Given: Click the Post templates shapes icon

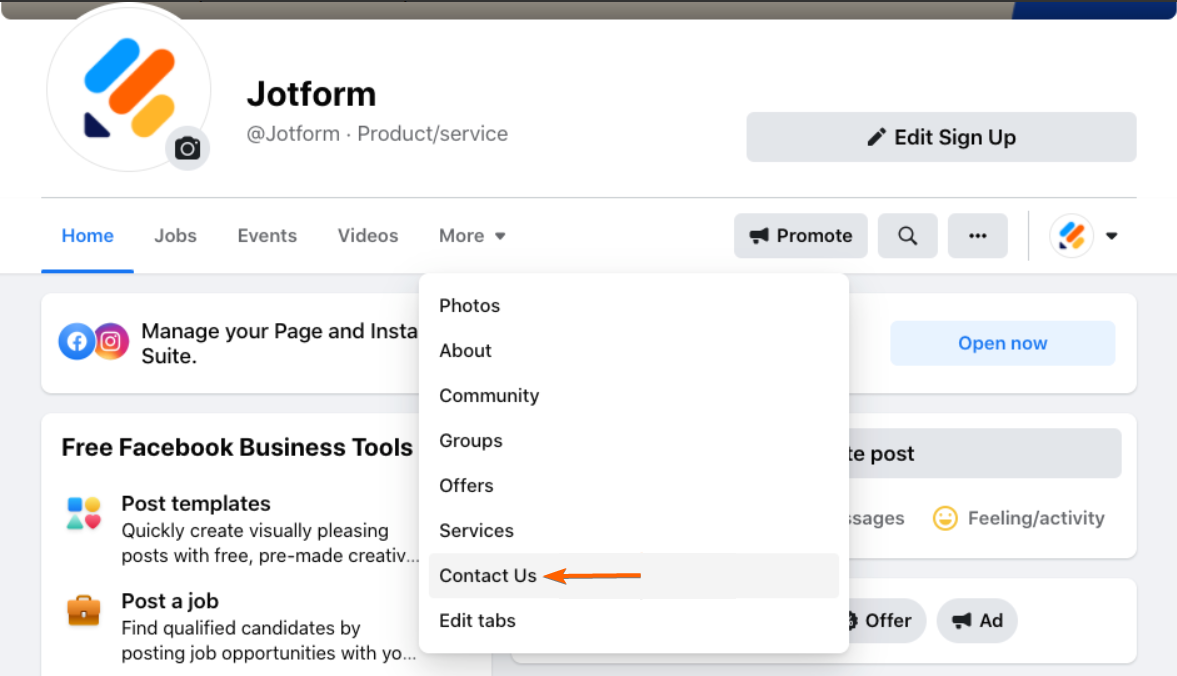Looking at the screenshot, I should pos(84,514).
